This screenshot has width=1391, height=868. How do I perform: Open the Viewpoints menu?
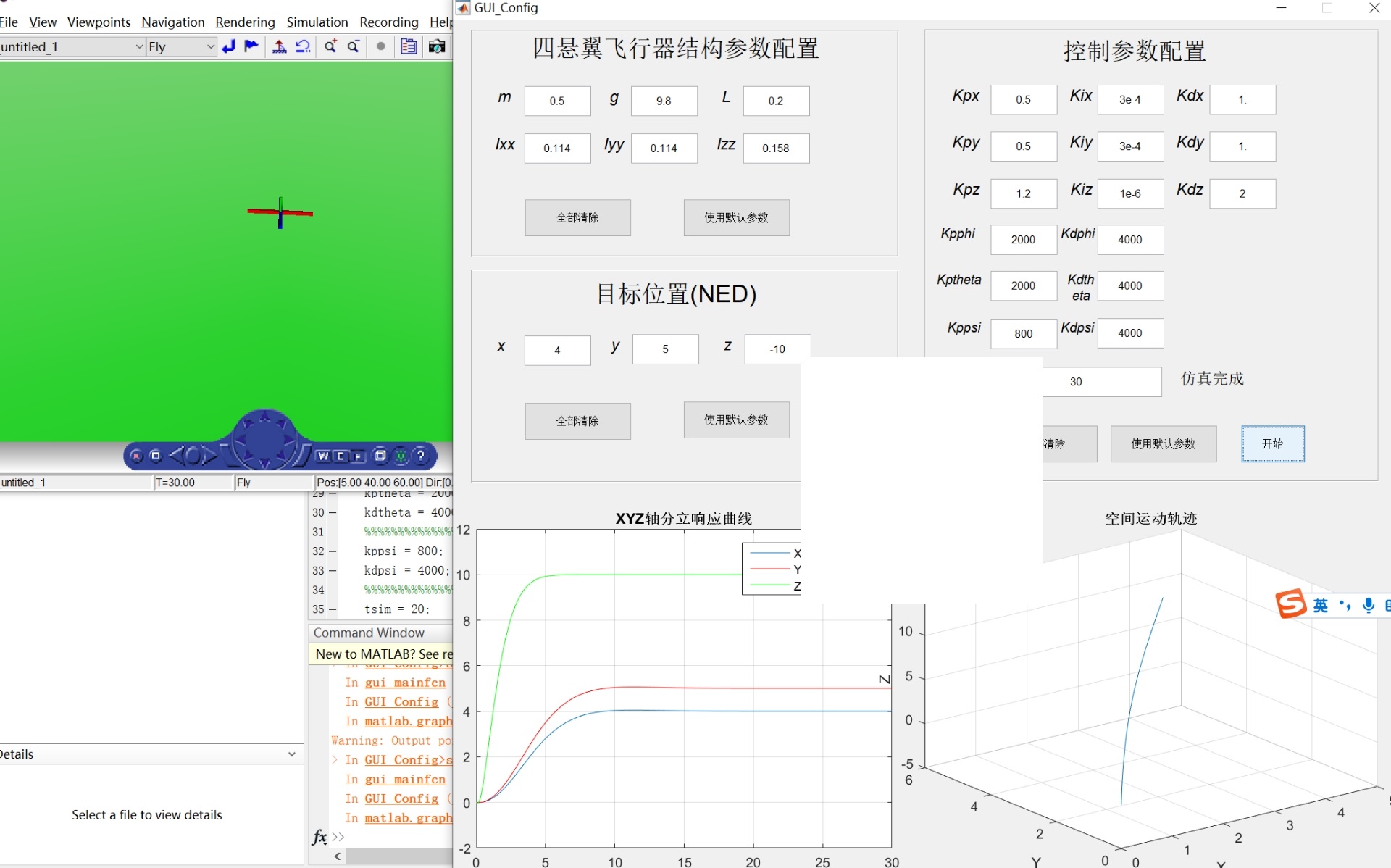click(x=99, y=22)
